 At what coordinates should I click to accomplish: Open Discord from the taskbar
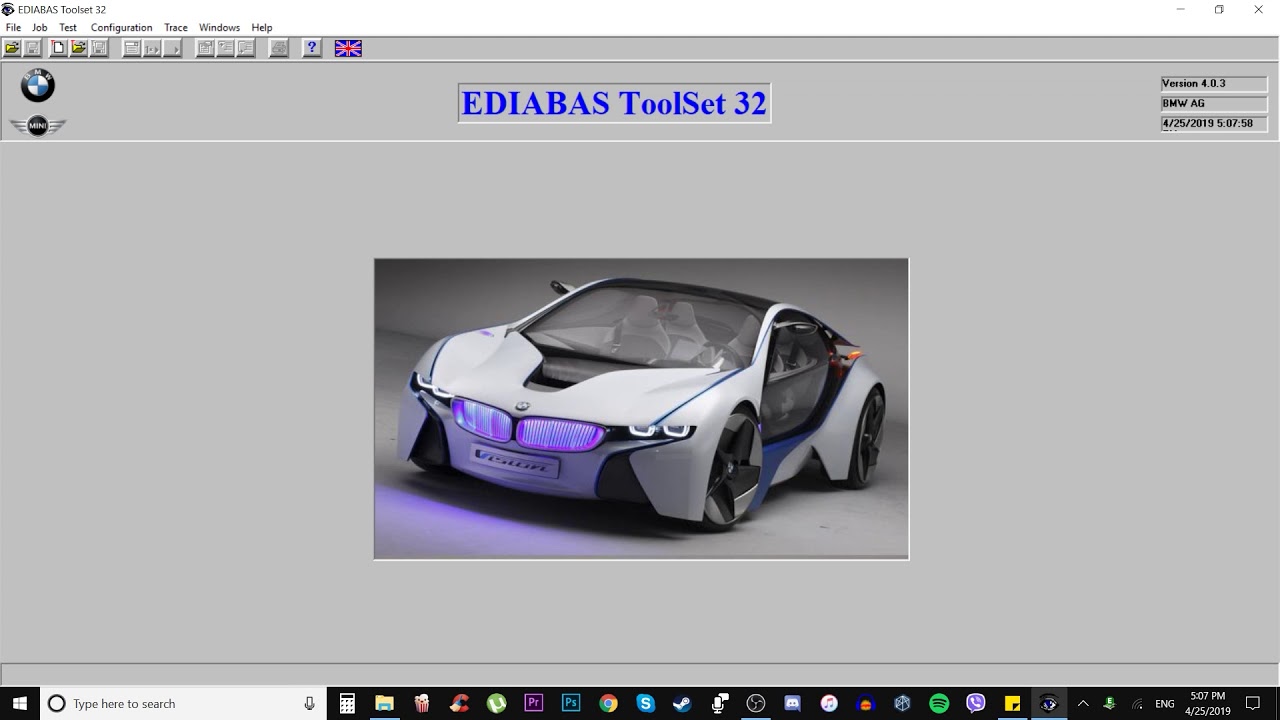[793, 704]
